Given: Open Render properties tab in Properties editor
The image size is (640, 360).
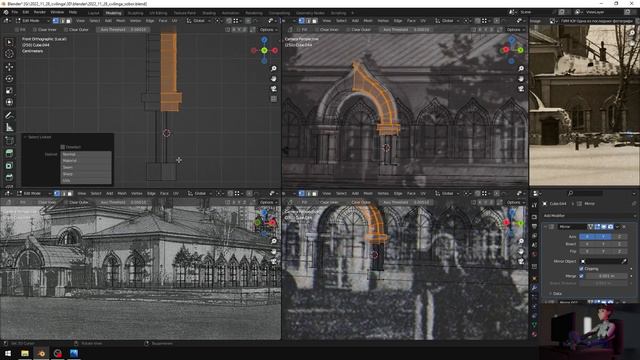Looking at the screenshot, I should point(534,217).
